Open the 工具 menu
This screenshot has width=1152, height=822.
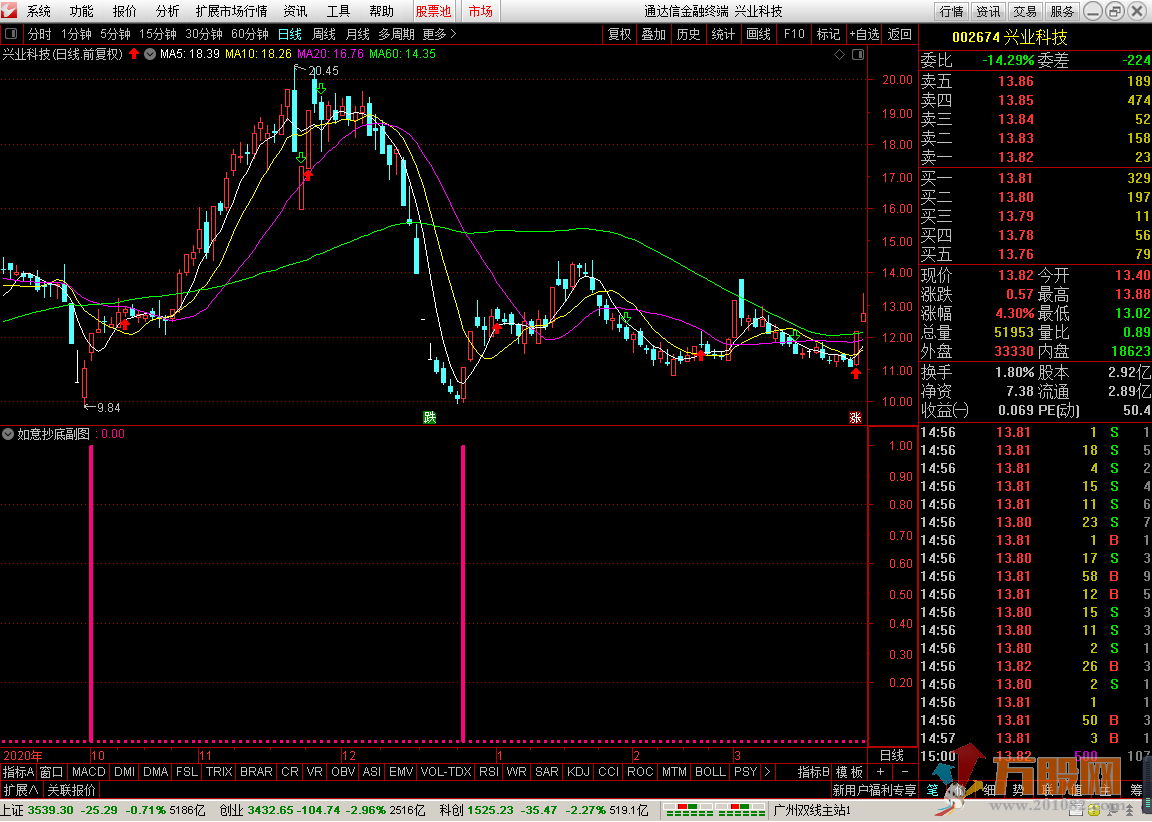click(x=338, y=11)
